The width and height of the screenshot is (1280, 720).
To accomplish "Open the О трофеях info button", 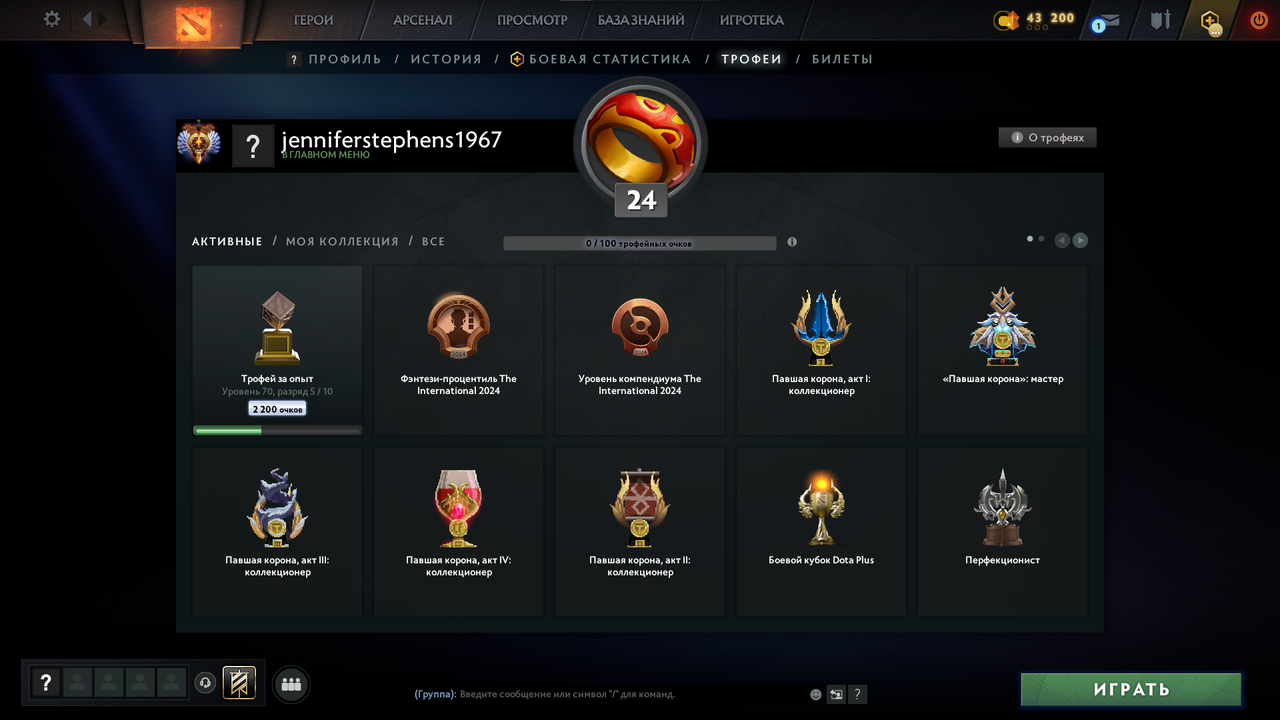I will [1047, 138].
